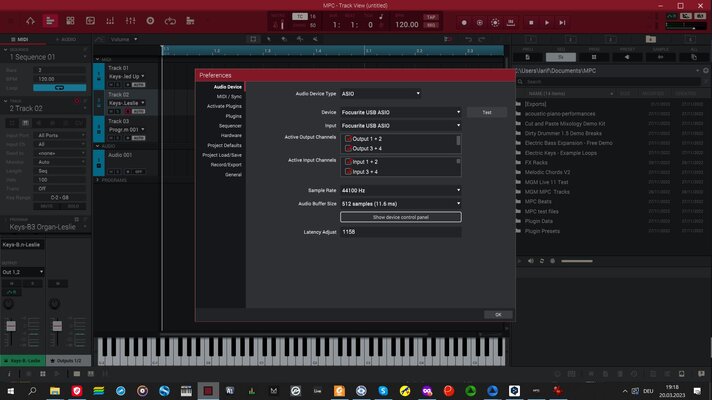Click the TAP tempo button
This screenshot has width=712, height=400.
431,17
